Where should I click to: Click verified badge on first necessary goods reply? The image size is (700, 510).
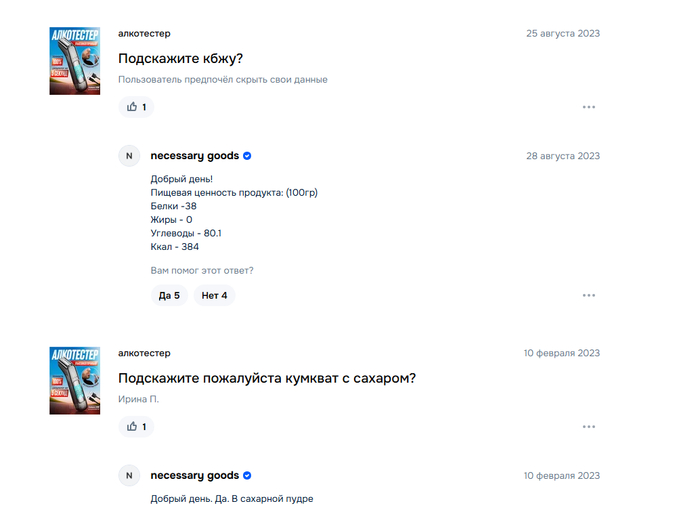(247, 156)
